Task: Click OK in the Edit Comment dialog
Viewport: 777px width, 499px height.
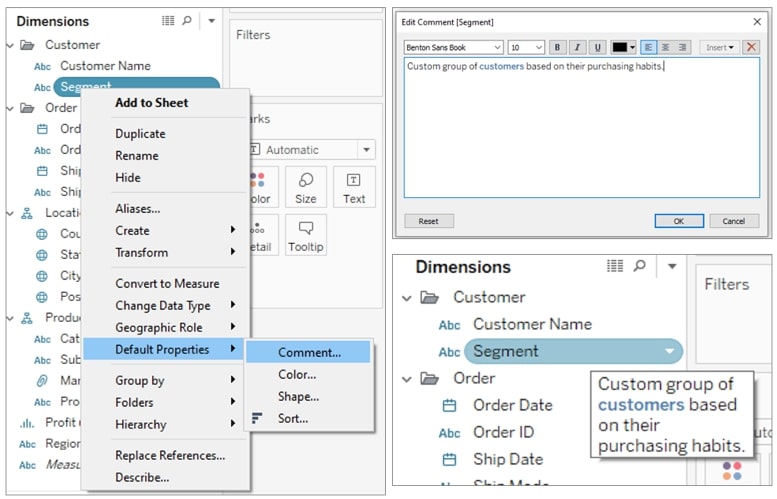Action: pos(679,221)
